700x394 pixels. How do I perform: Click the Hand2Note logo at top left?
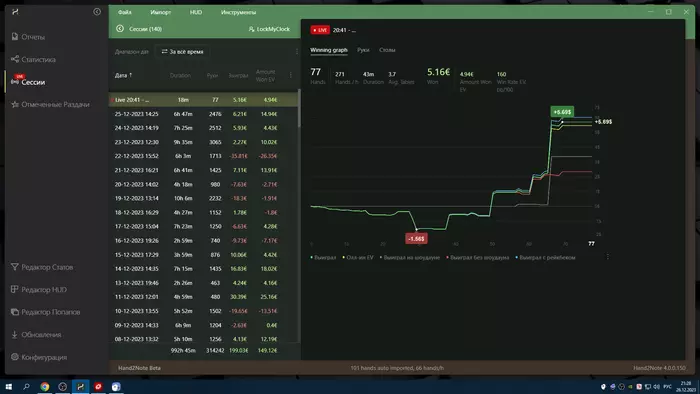pos(15,12)
